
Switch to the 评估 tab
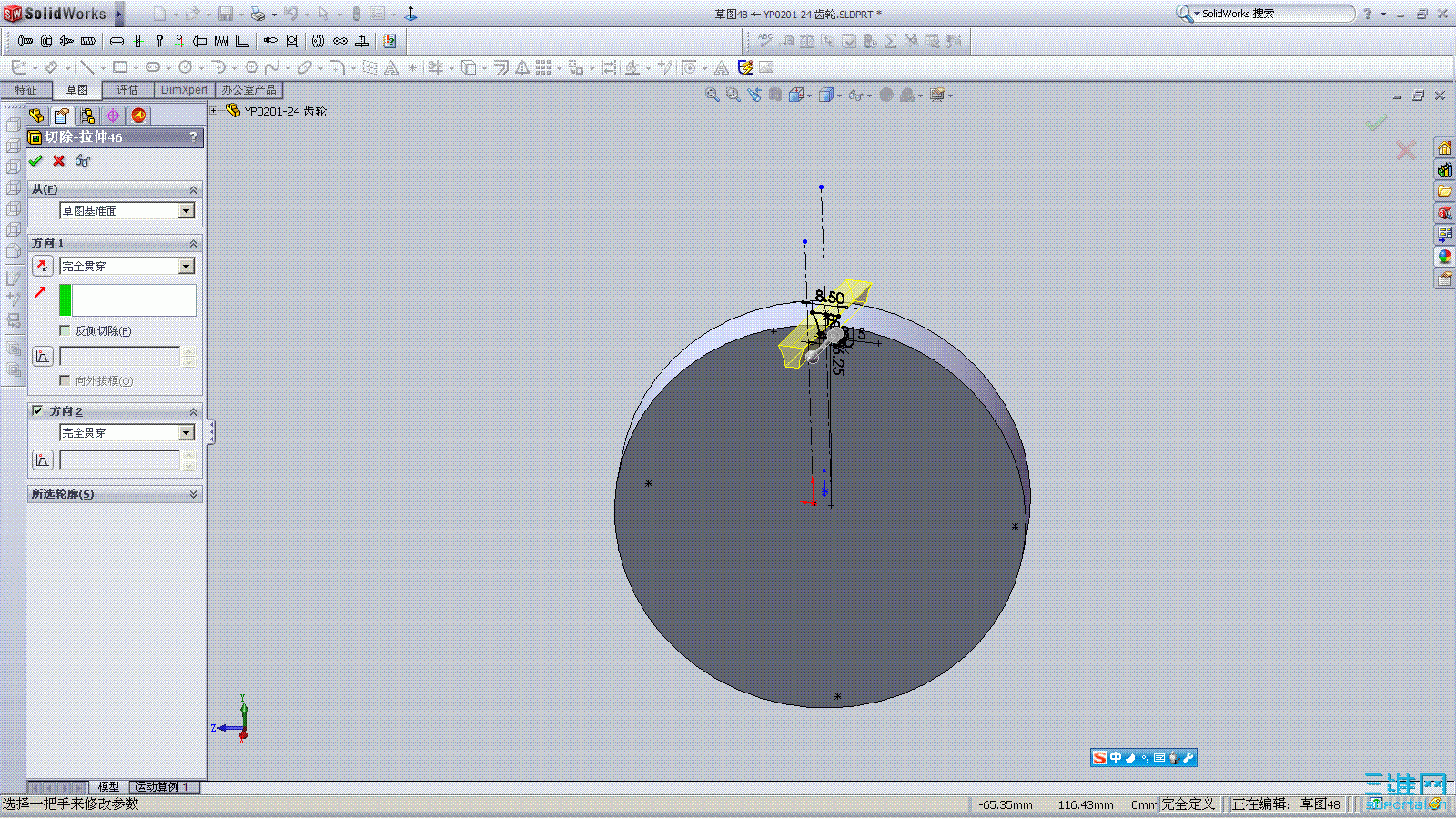(x=127, y=90)
